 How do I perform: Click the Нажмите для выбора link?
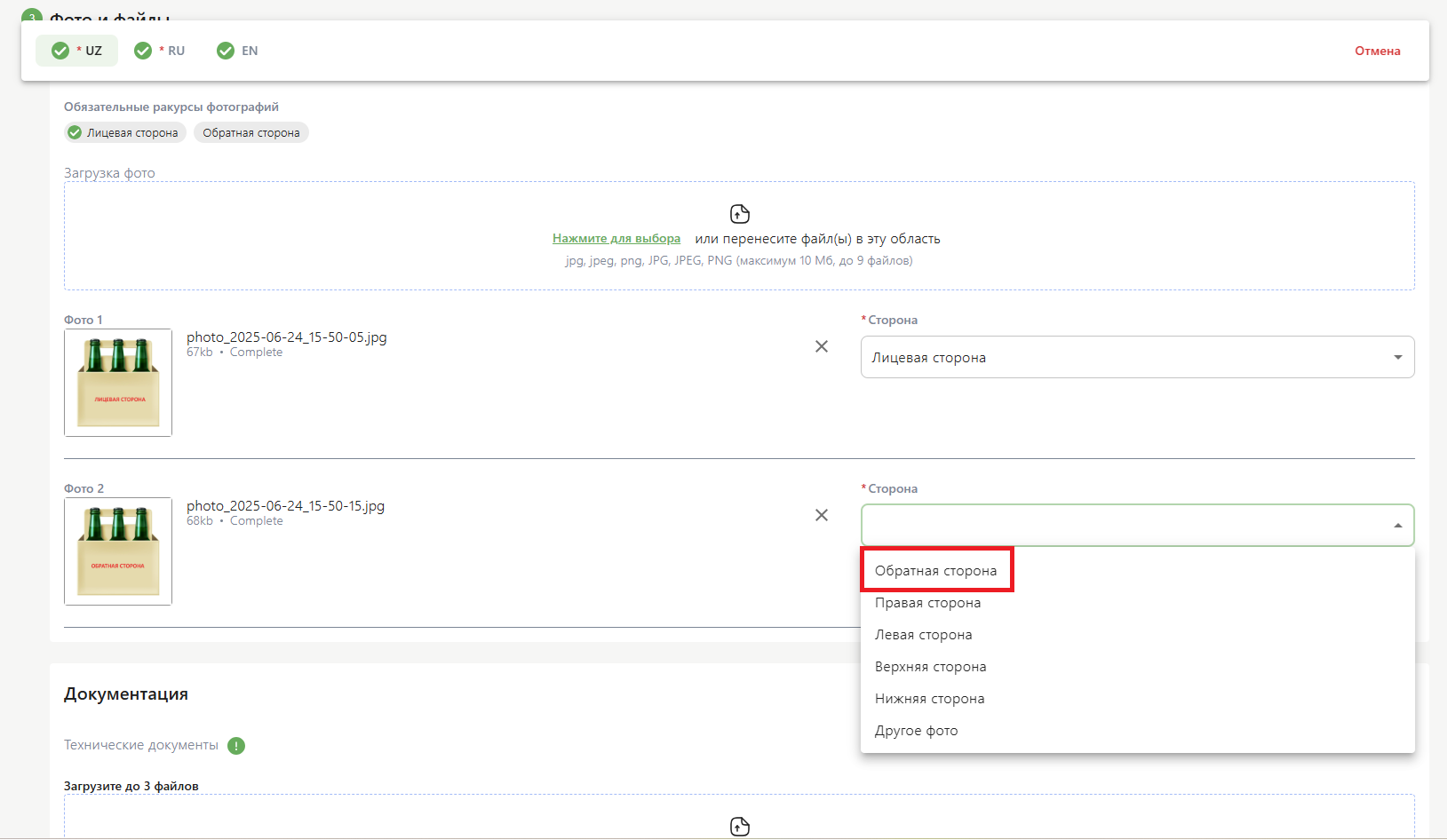tap(616, 239)
